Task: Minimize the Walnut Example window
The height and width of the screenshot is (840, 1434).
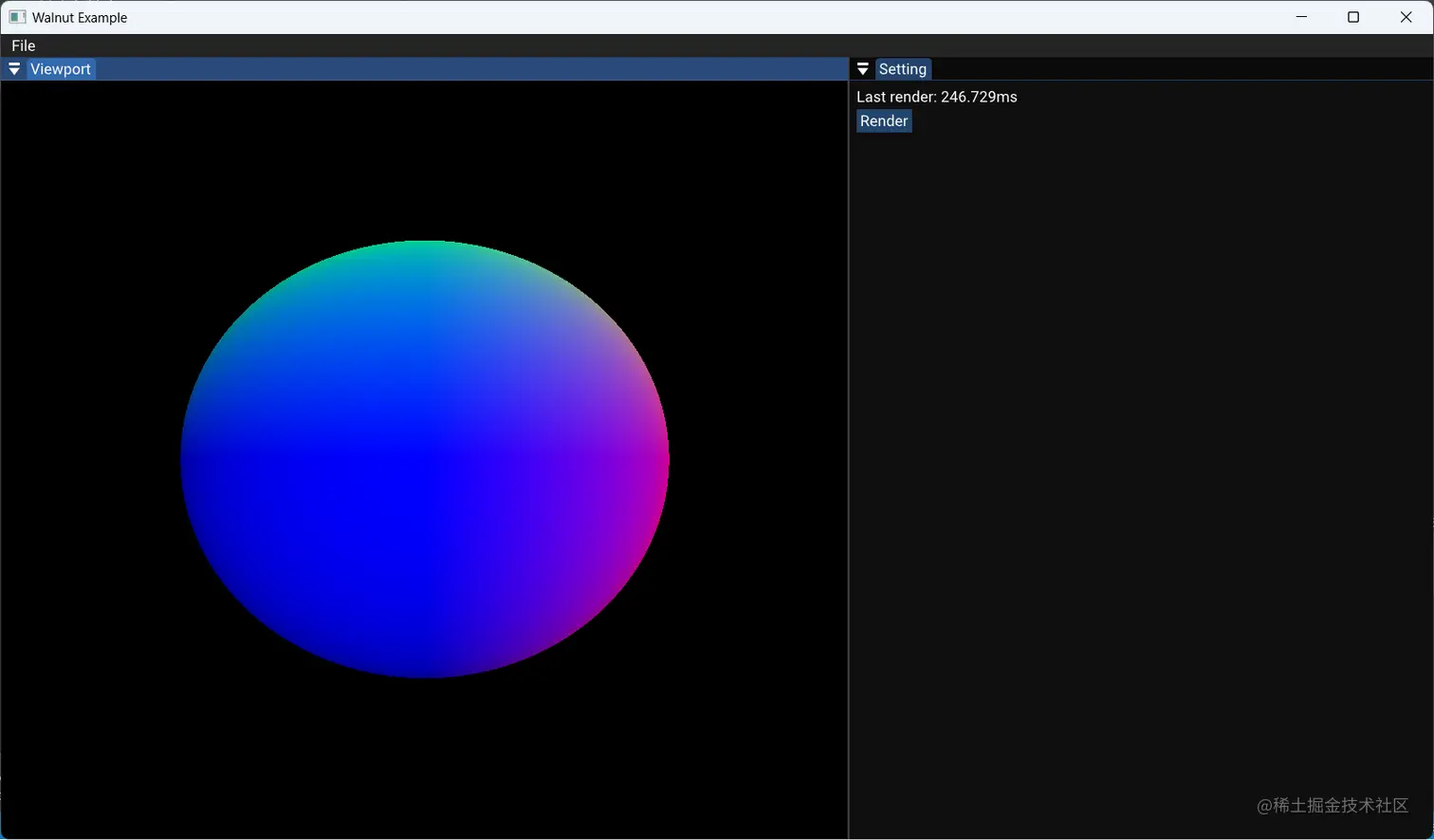Action: 1301,17
